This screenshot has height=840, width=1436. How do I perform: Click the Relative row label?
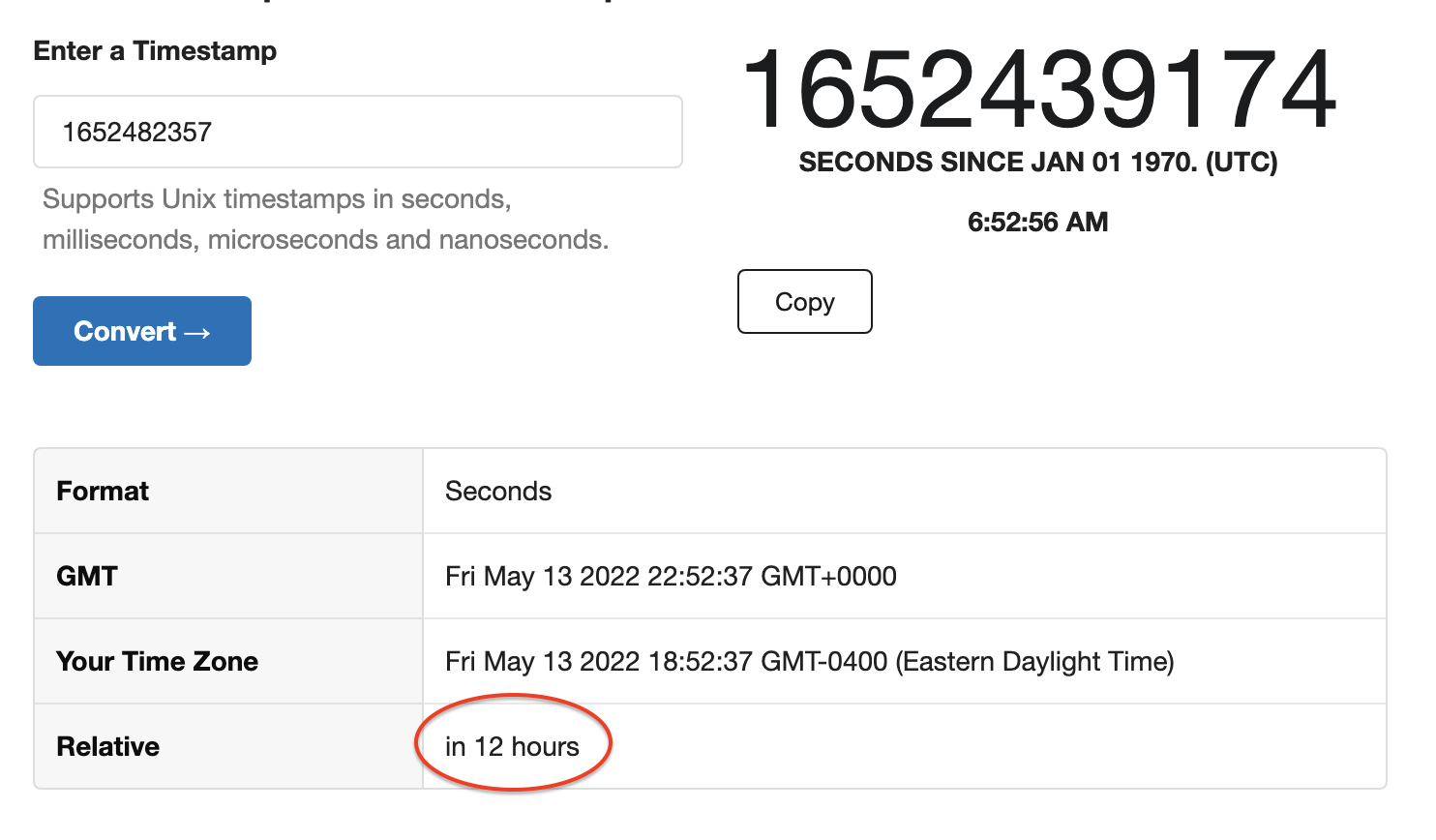tap(107, 746)
